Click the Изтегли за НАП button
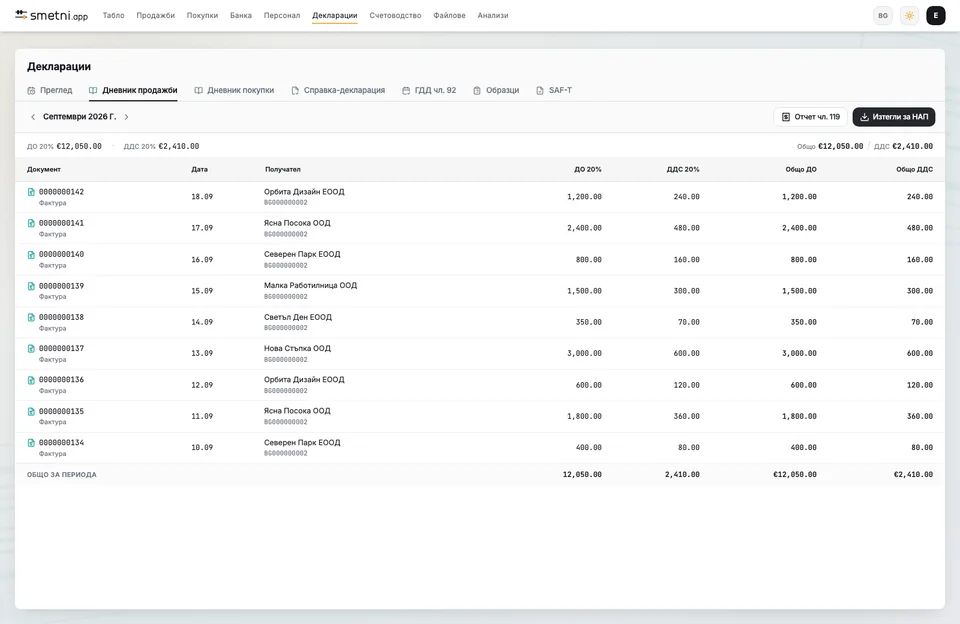The width and height of the screenshot is (960, 624). click(x=894, y=117)
